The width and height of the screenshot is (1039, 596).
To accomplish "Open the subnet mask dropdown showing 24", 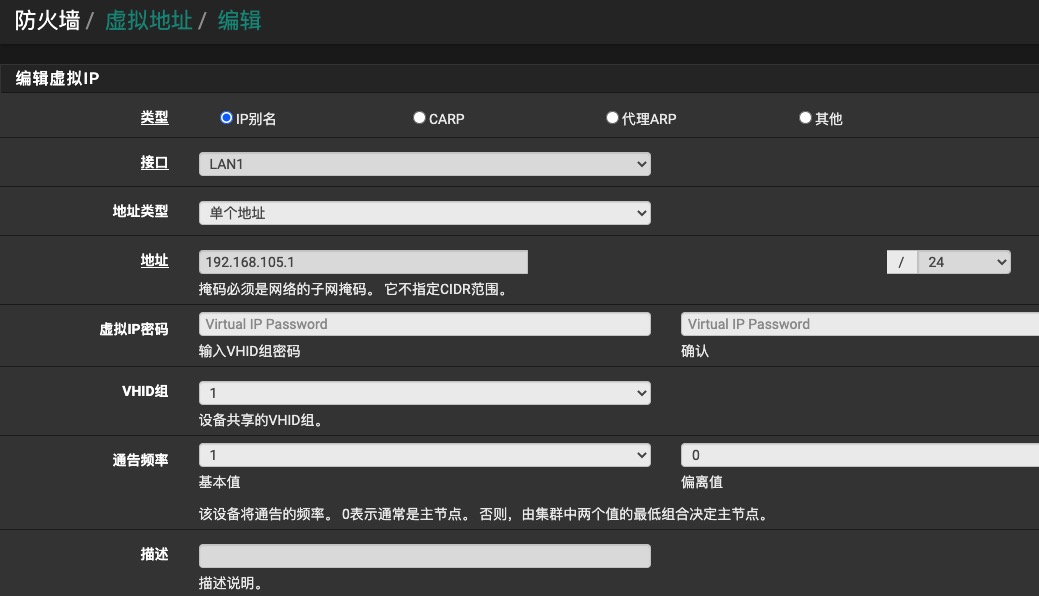I will (963, 262).
